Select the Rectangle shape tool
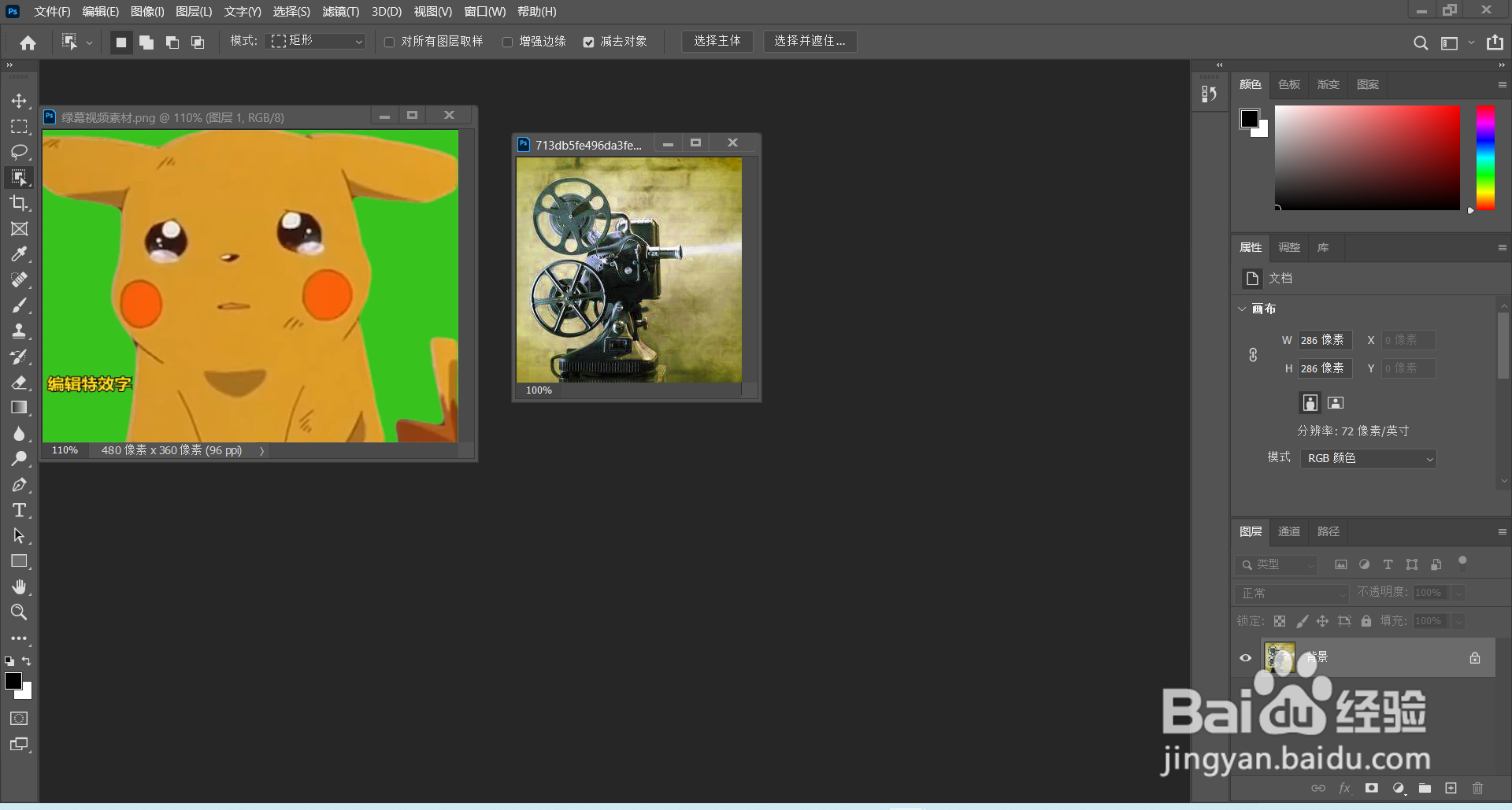 click(19, 561)
